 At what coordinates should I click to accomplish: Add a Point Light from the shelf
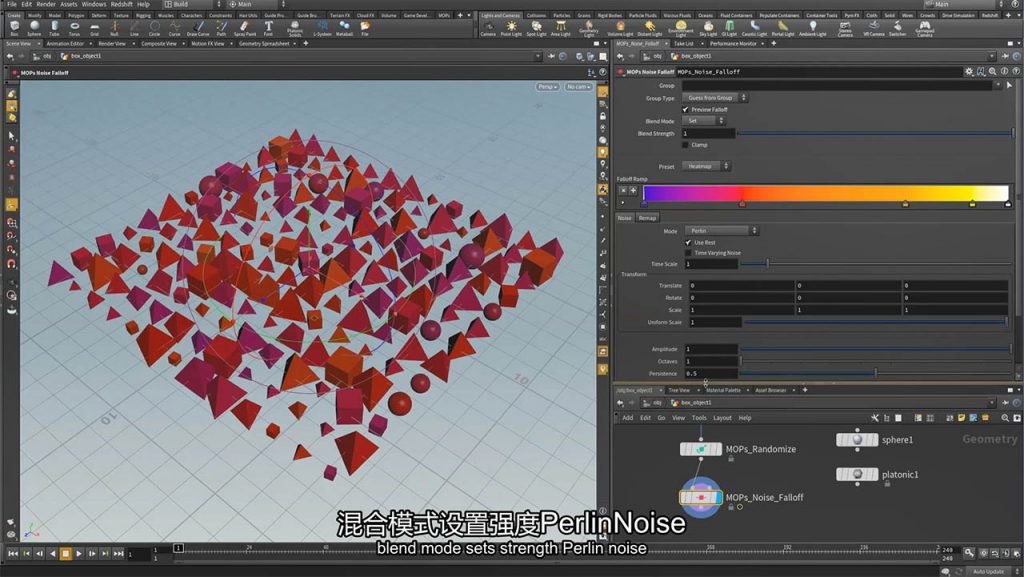tap(511, 28)
